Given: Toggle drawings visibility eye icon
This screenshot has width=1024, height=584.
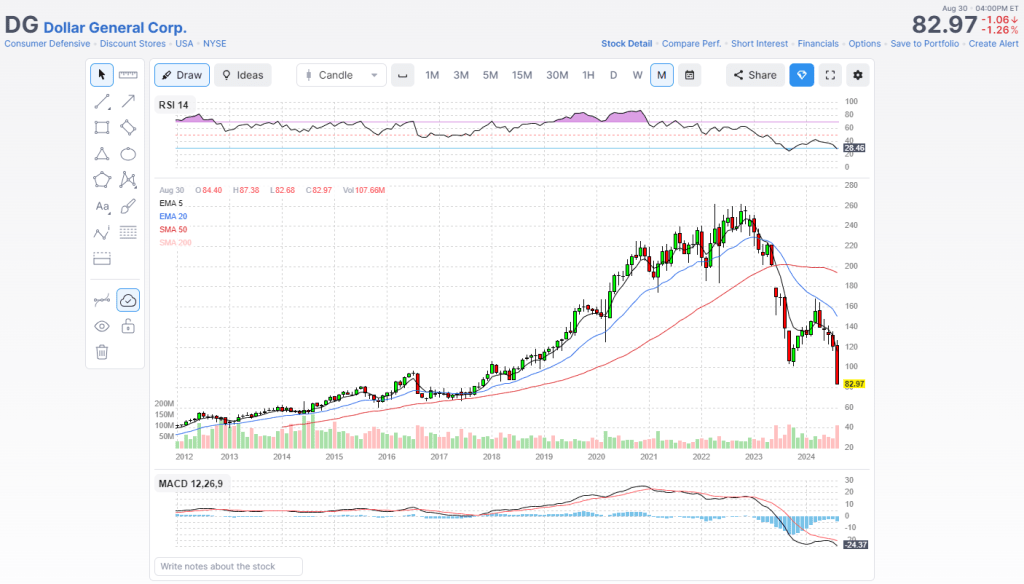Looking at the screenshot, I should click(102, 326).
